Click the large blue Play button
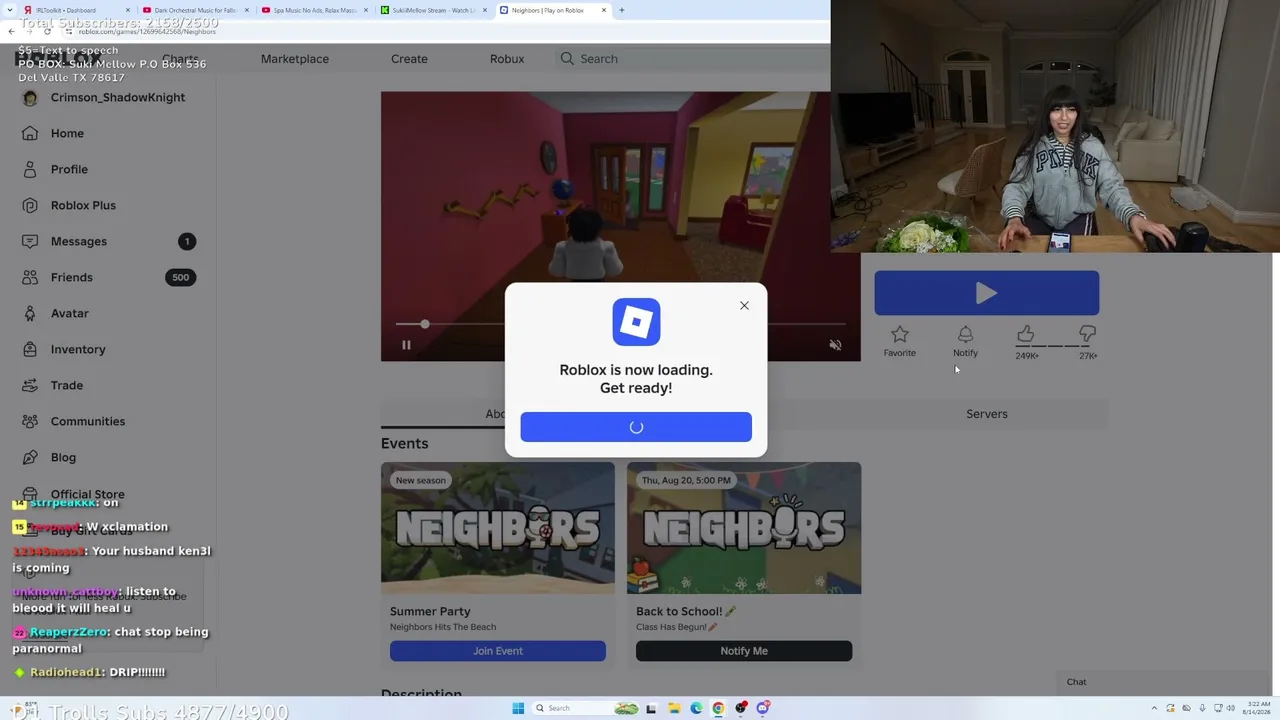The width and height of the screenshot is (1280, 720). click(x=986, y=293)
